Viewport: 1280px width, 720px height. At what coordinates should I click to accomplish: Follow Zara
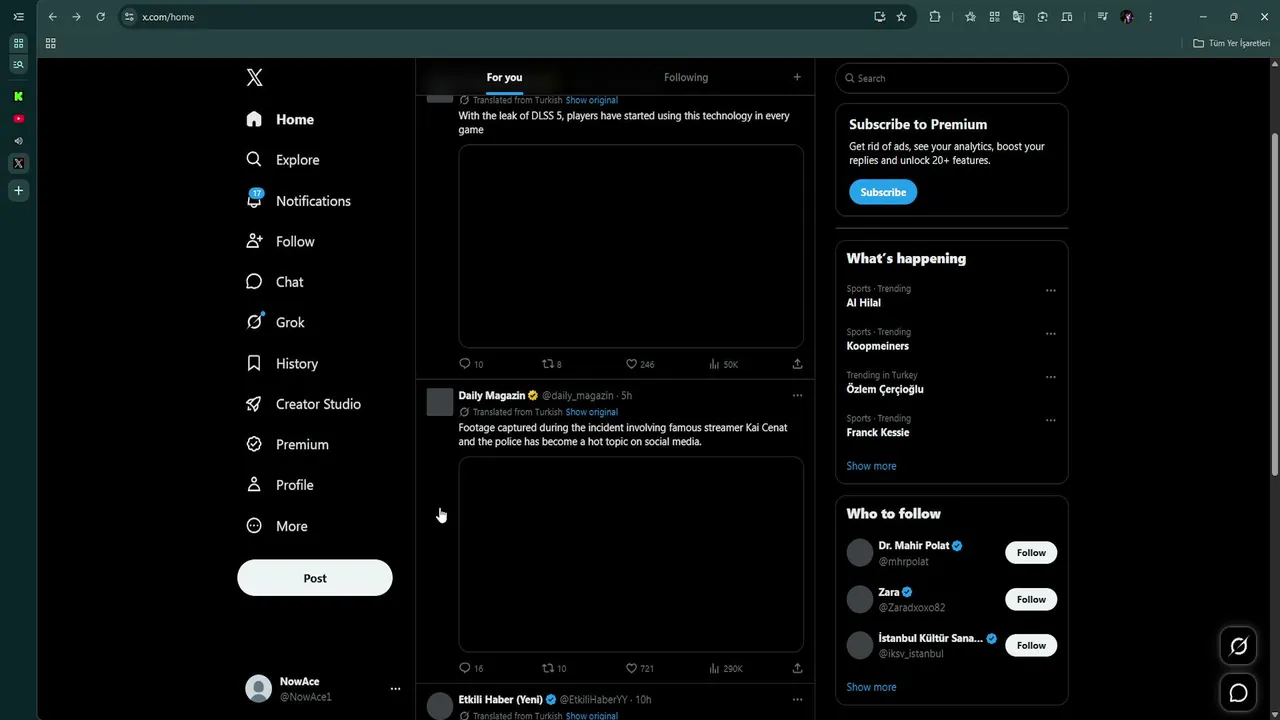tap(1031, 599)
